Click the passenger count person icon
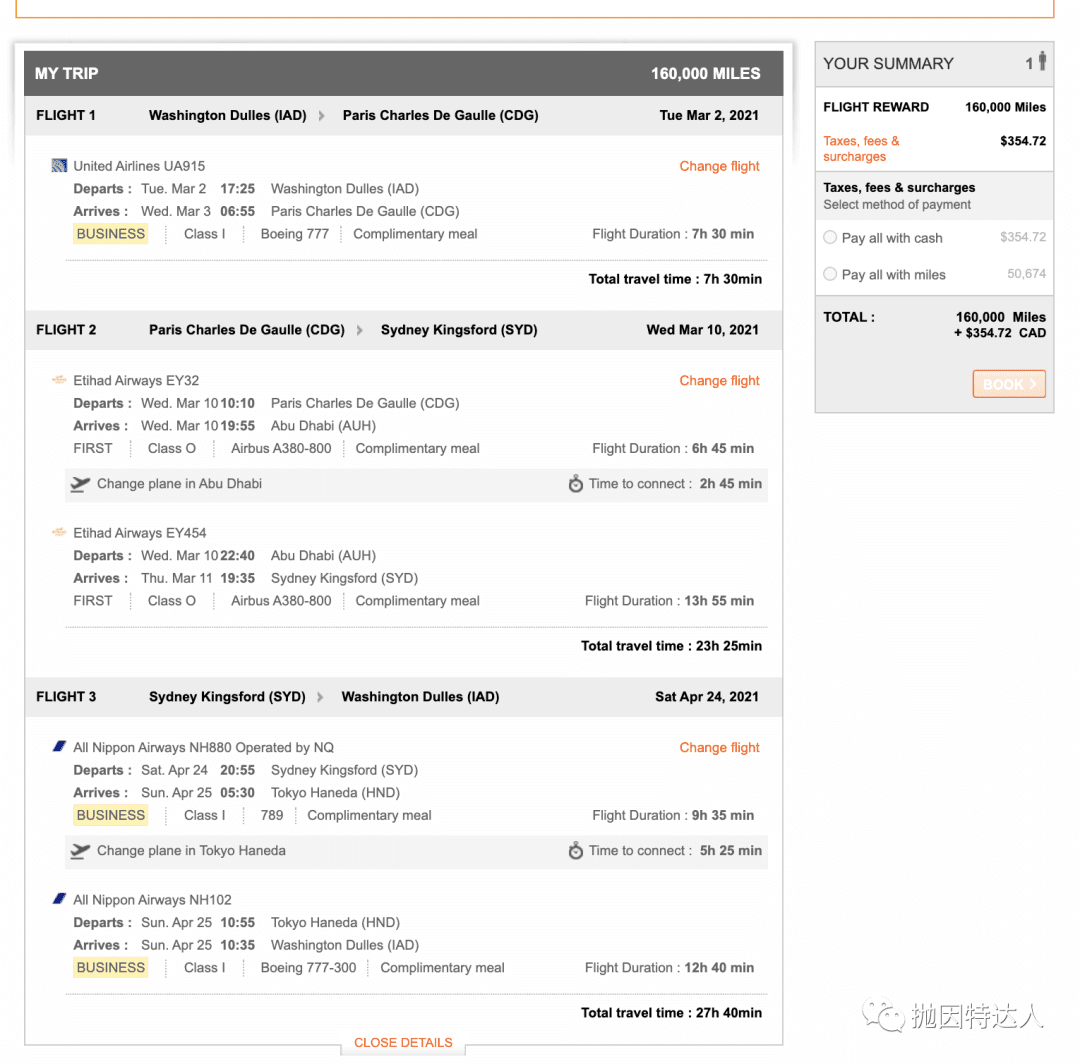 pyautogui.click(x=1042, y=61)
